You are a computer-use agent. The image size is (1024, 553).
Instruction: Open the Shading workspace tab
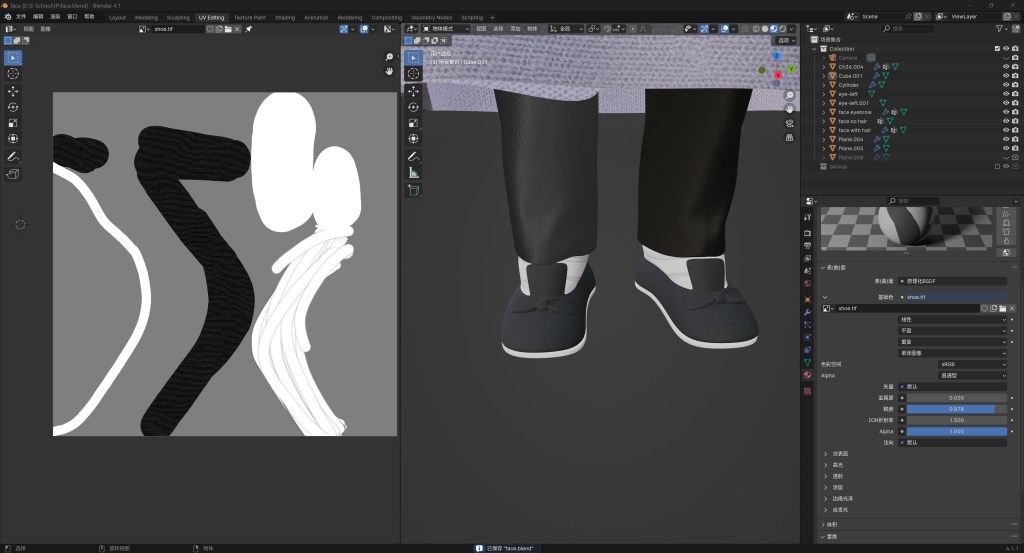point(285,17)
